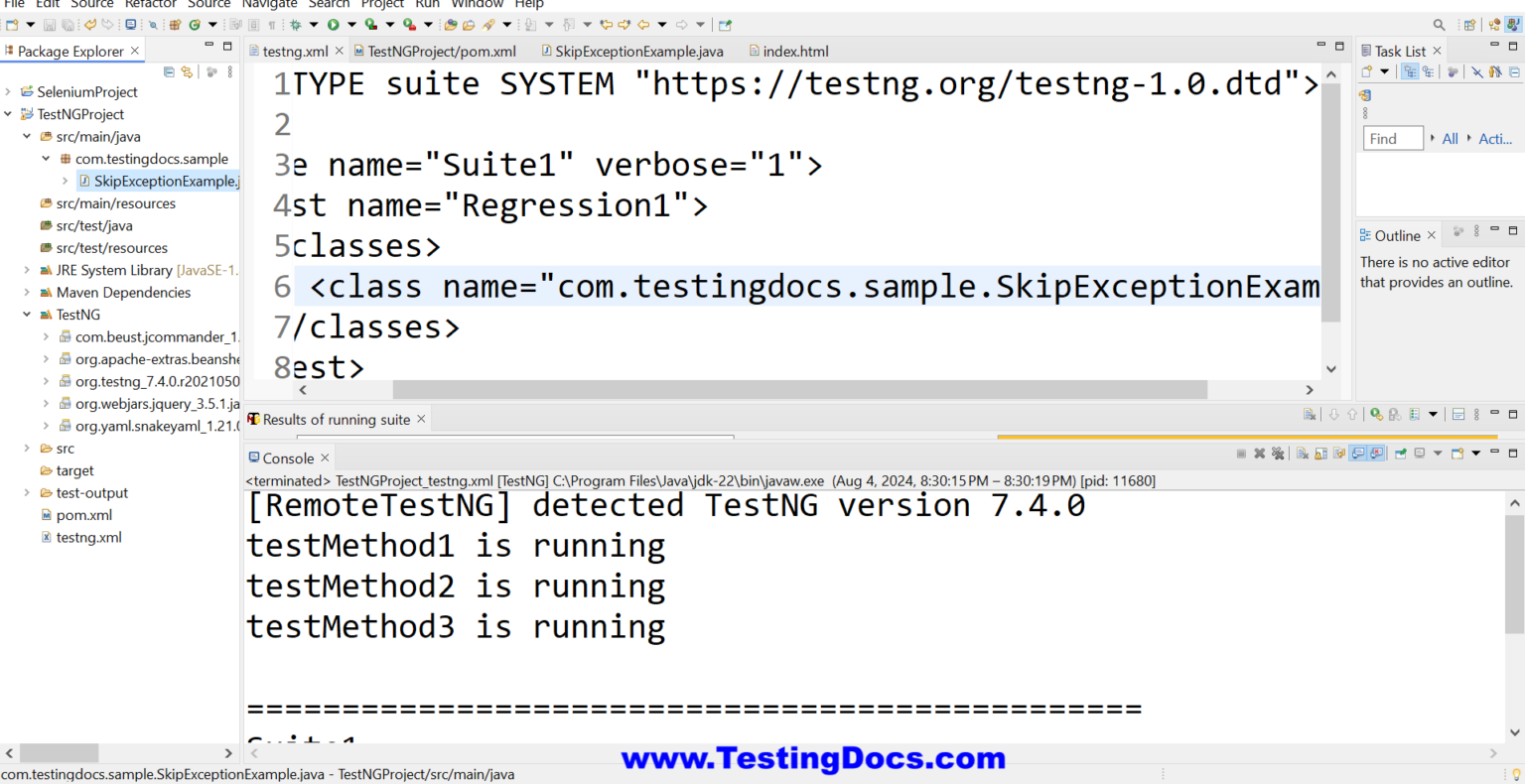Rerun the last TestNG test
This screenshot has width=1525, height=784.
[1376, 415]
